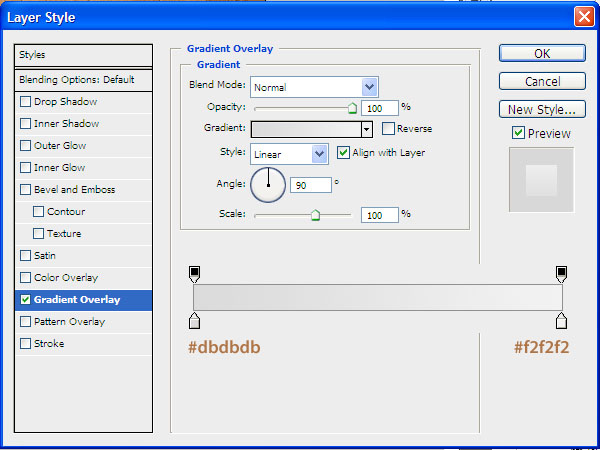Select Blending Options: Default
The image size is (600, 450).
point(76,80)
